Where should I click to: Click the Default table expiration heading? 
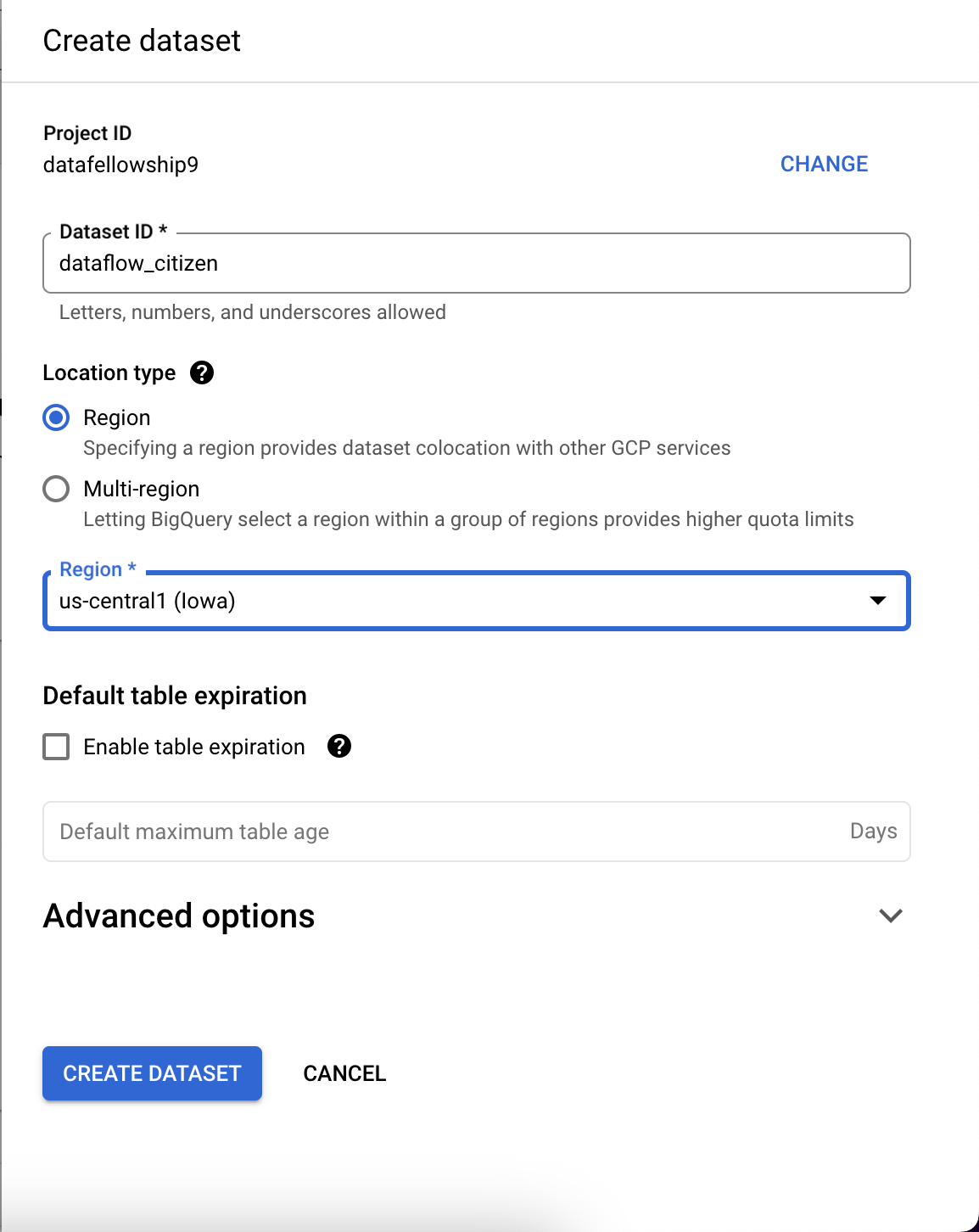click(175, 696)
